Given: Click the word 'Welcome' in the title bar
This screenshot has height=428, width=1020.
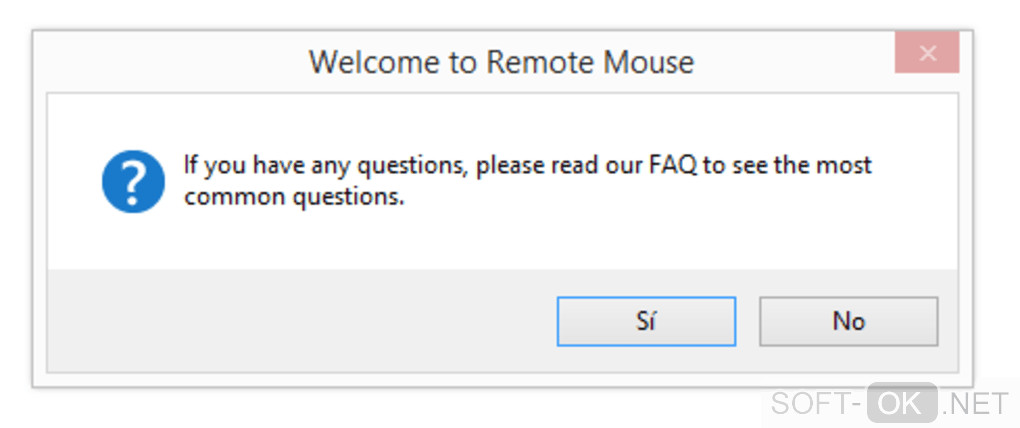Looking at the screenshot, I should (376, 62).
